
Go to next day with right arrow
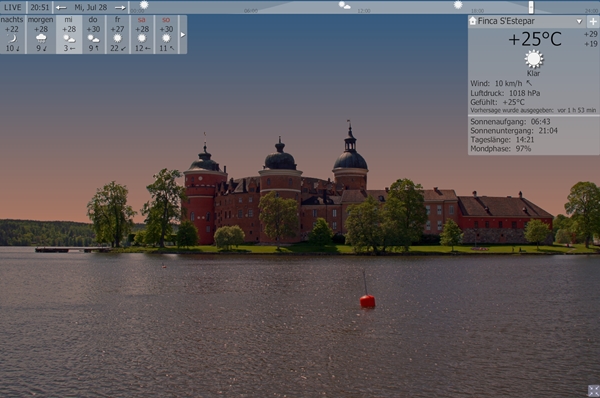tap(120, 8)
